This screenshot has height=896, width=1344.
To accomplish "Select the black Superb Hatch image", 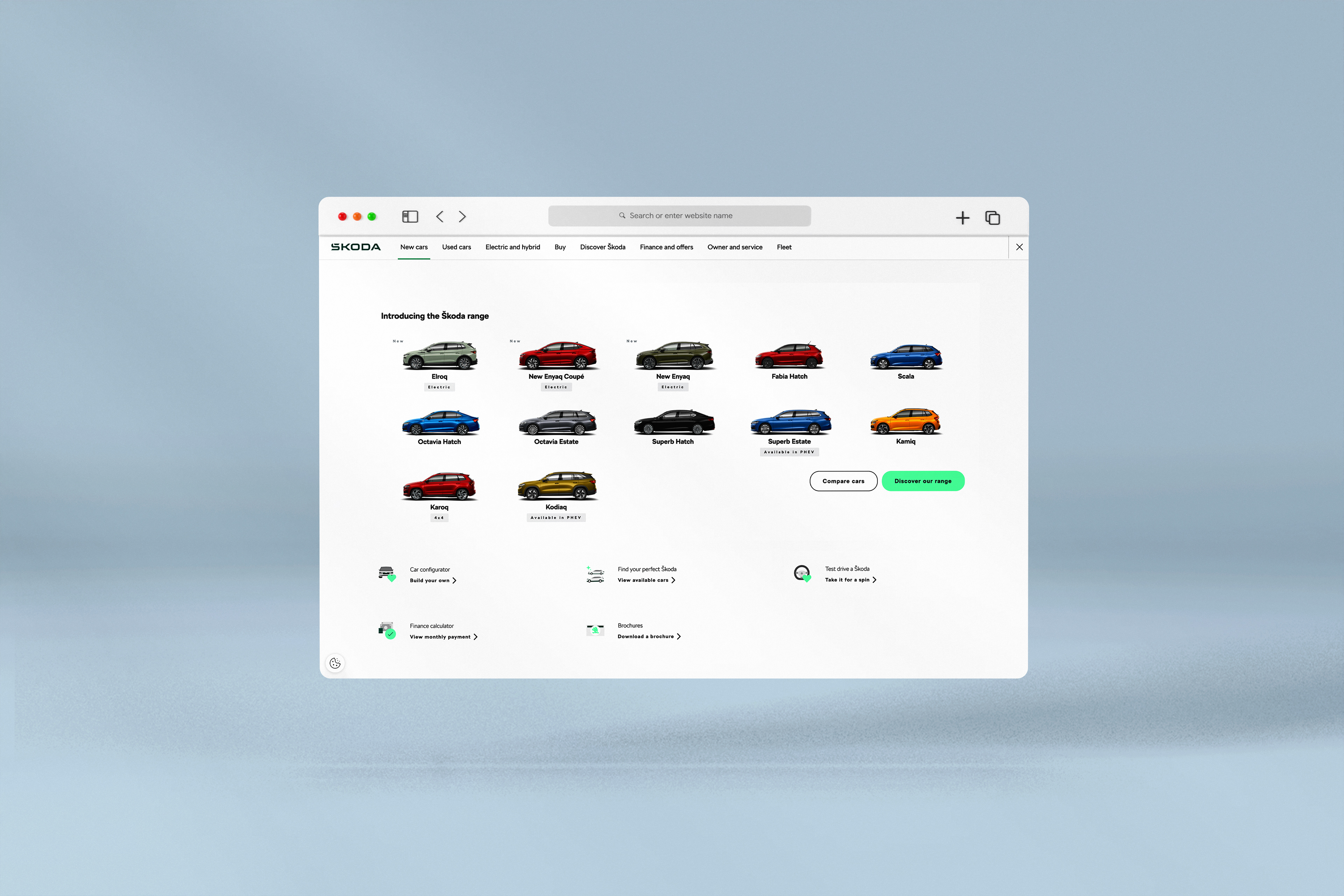I will 674,422.
